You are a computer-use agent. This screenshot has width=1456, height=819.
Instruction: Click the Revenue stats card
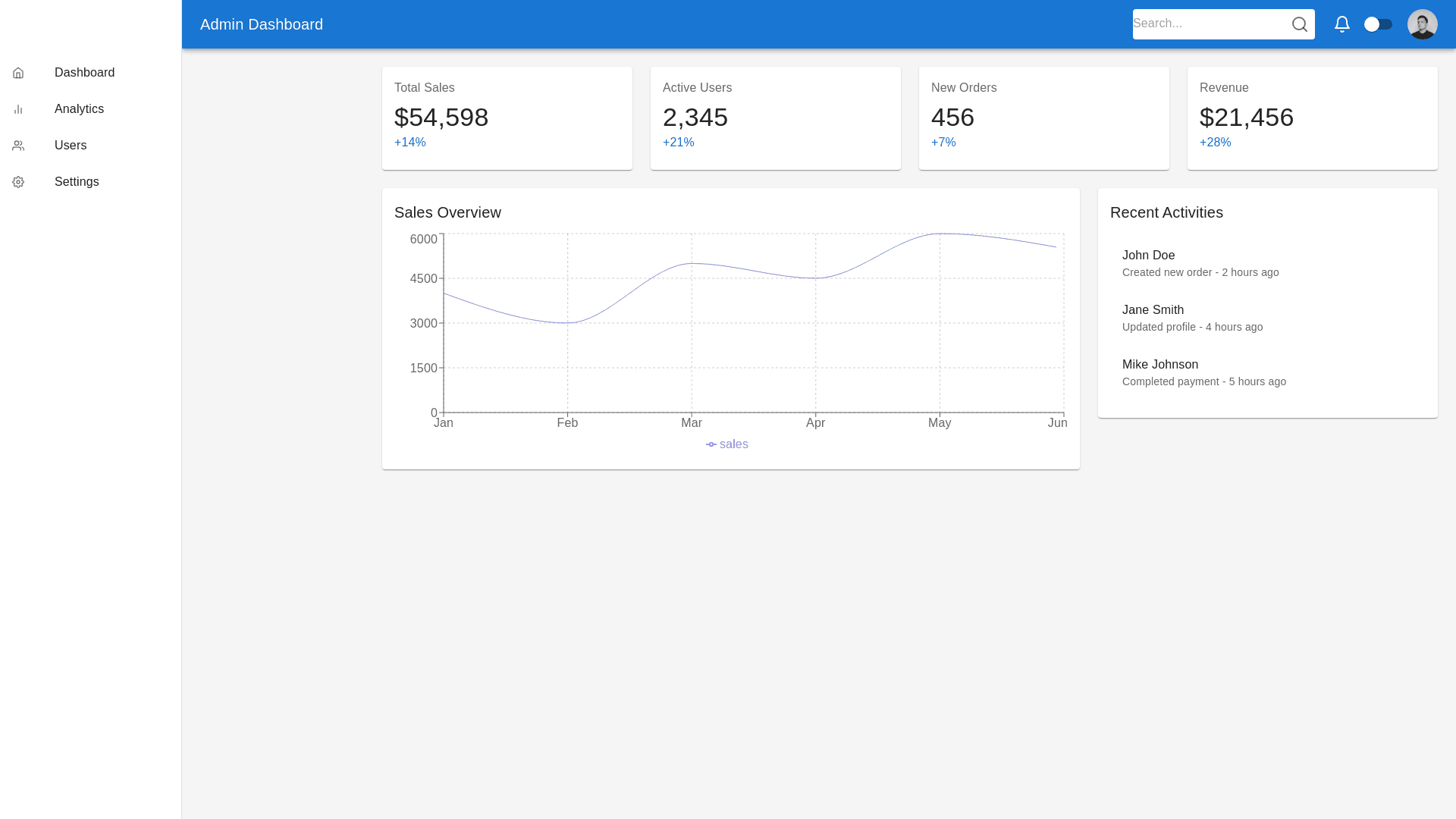1312,118
